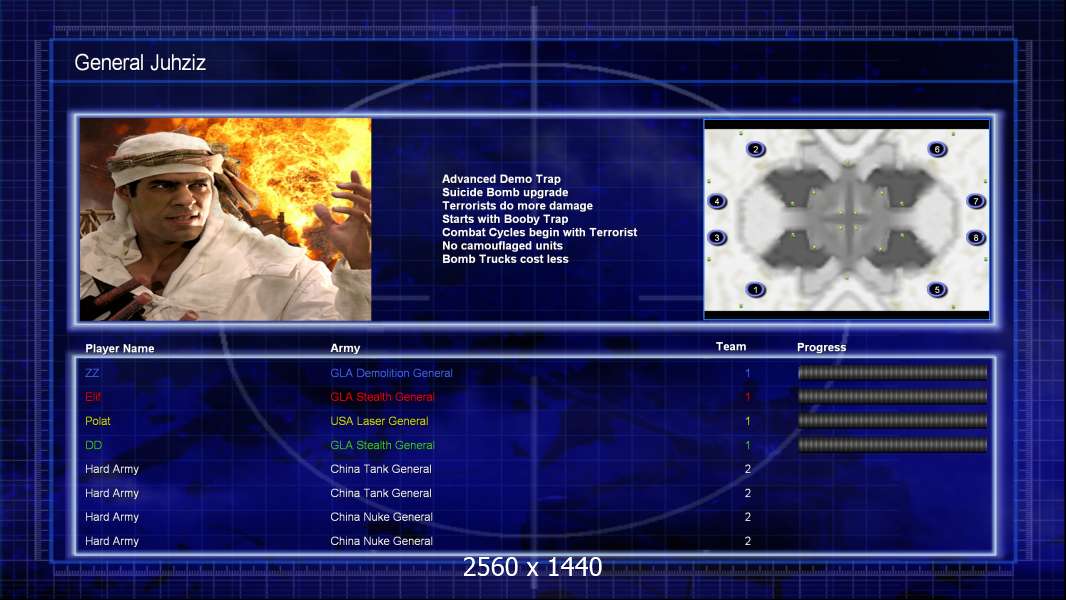Select player name ZZ in the list
The width and height of the screenshot is (1066, 600).
[92, 373]
